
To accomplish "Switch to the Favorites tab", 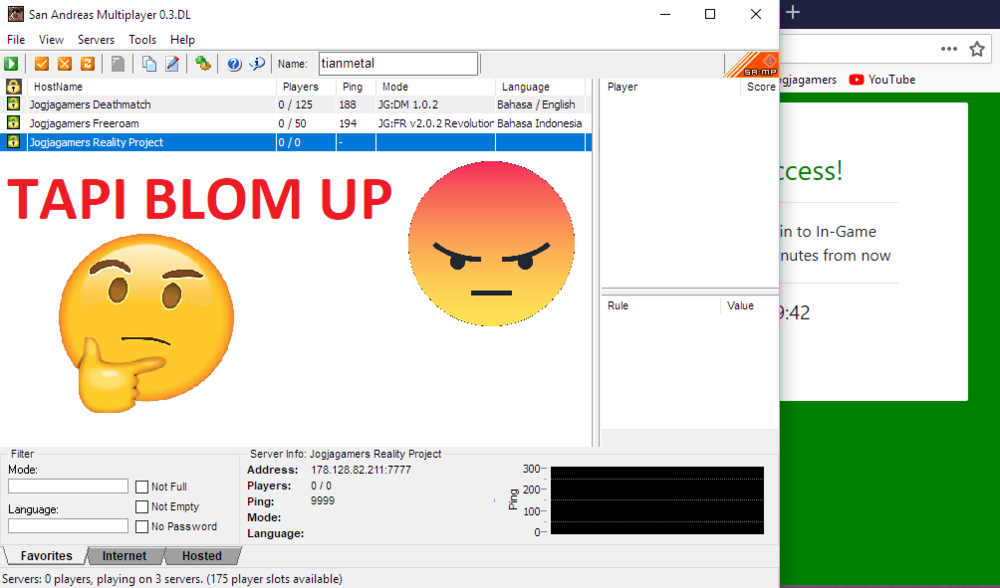I will pyautogui.click(x=46, y=555).
